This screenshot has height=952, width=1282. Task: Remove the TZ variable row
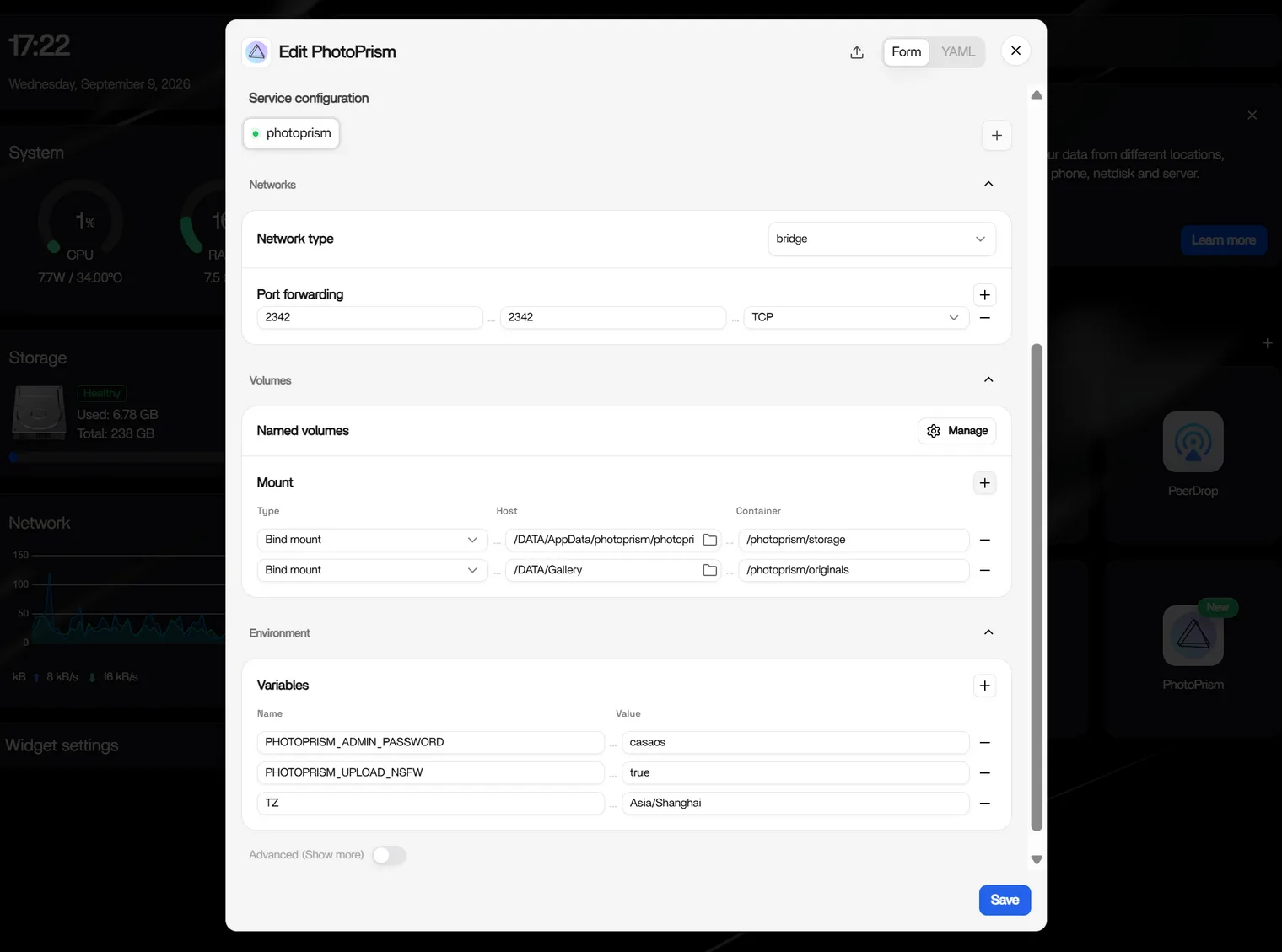(x=984, y=804)
